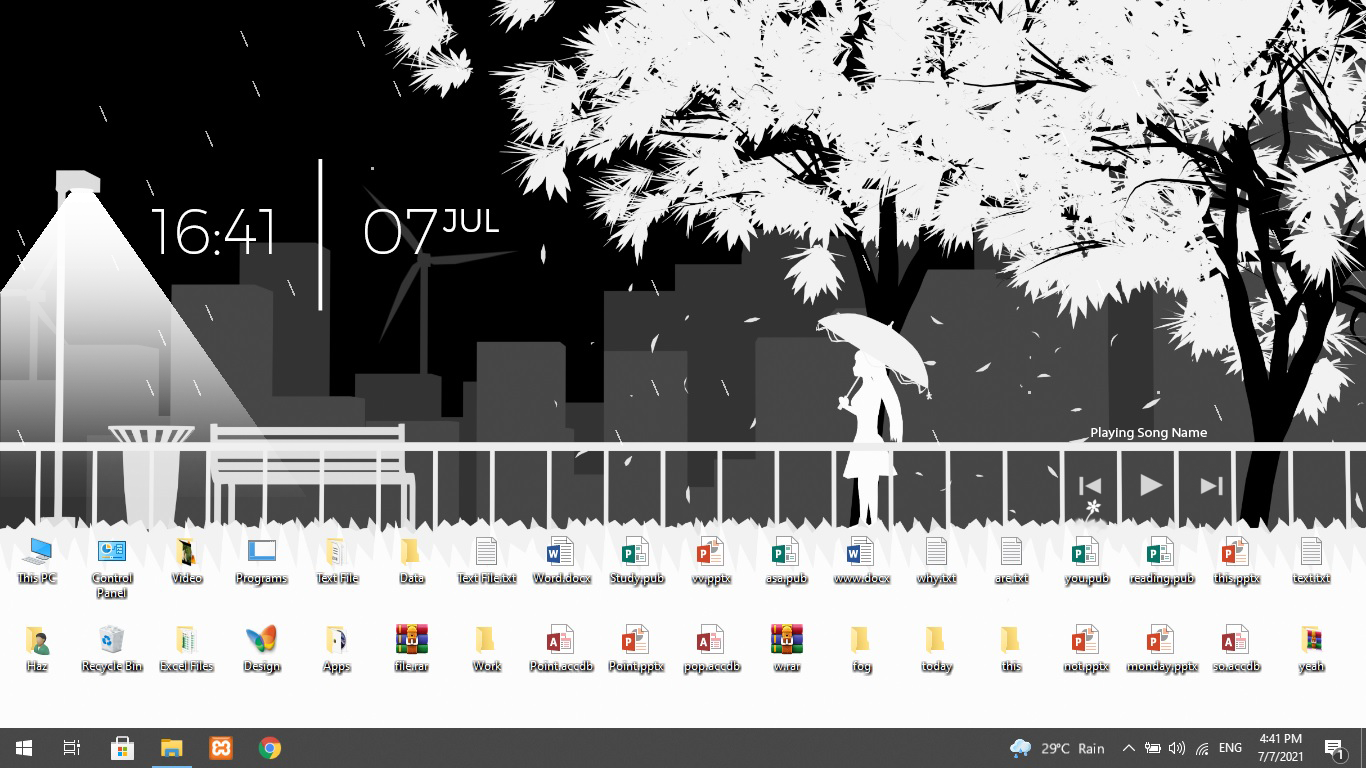Select the fog folder

[x=861, y=648]
